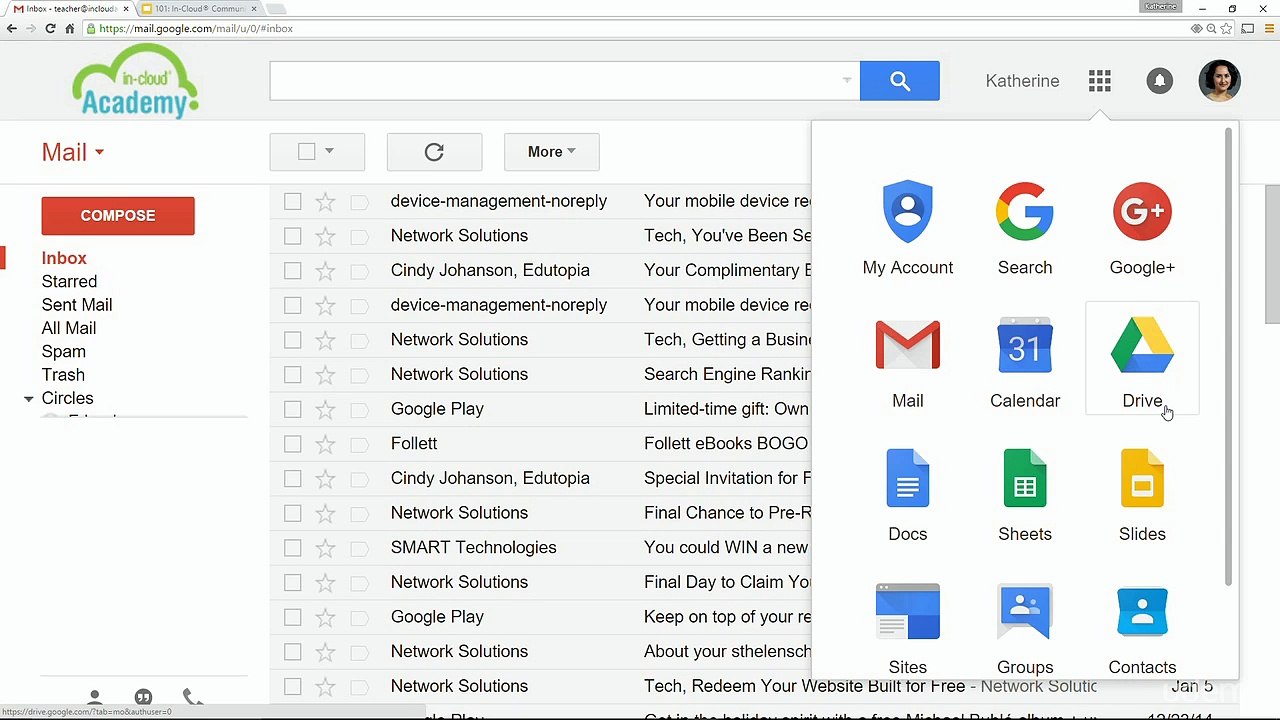Viewport: 1280px width, 720px height.
Task: Open the Inbox folder
Action: point(64,258)
